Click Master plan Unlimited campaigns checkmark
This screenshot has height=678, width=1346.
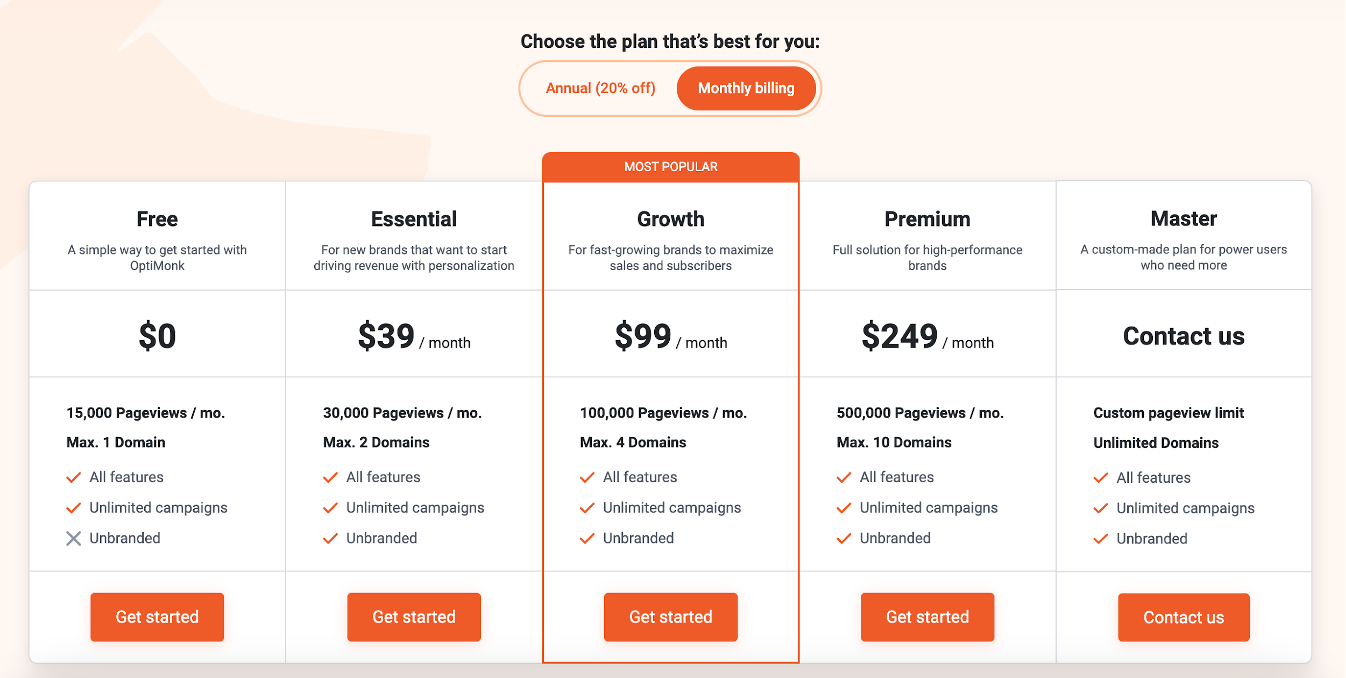click(1101, 508)
